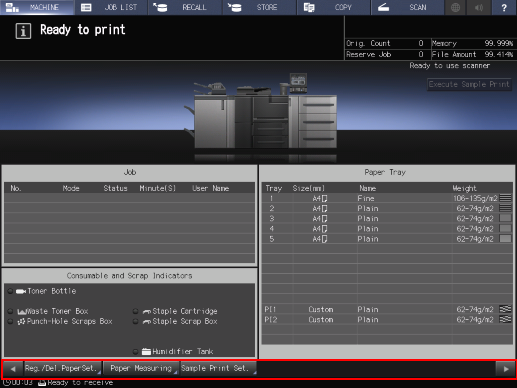Switch to the JOB LIST tab

coord(112,7)
